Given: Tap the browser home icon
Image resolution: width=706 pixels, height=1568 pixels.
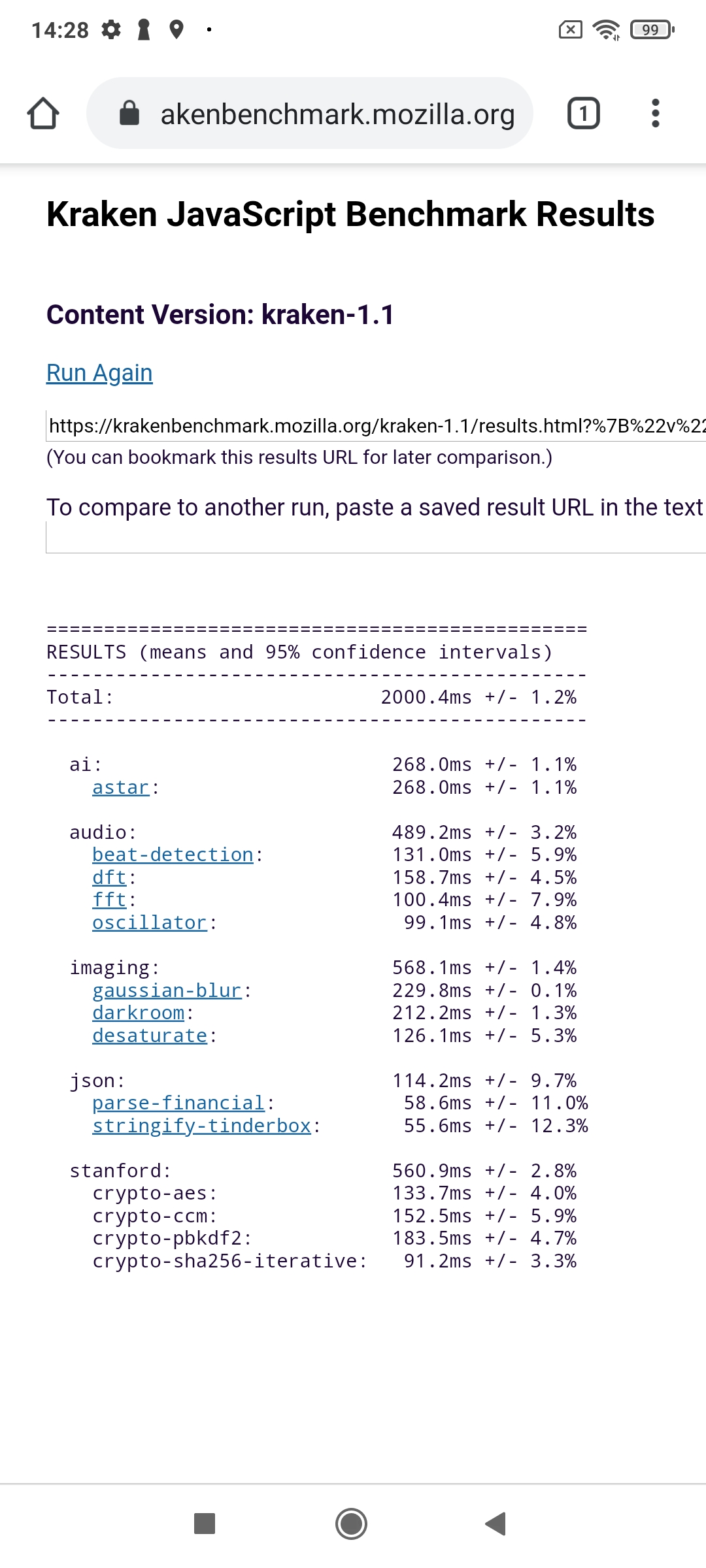Looking at the screenshot, I should pos(43,114).
